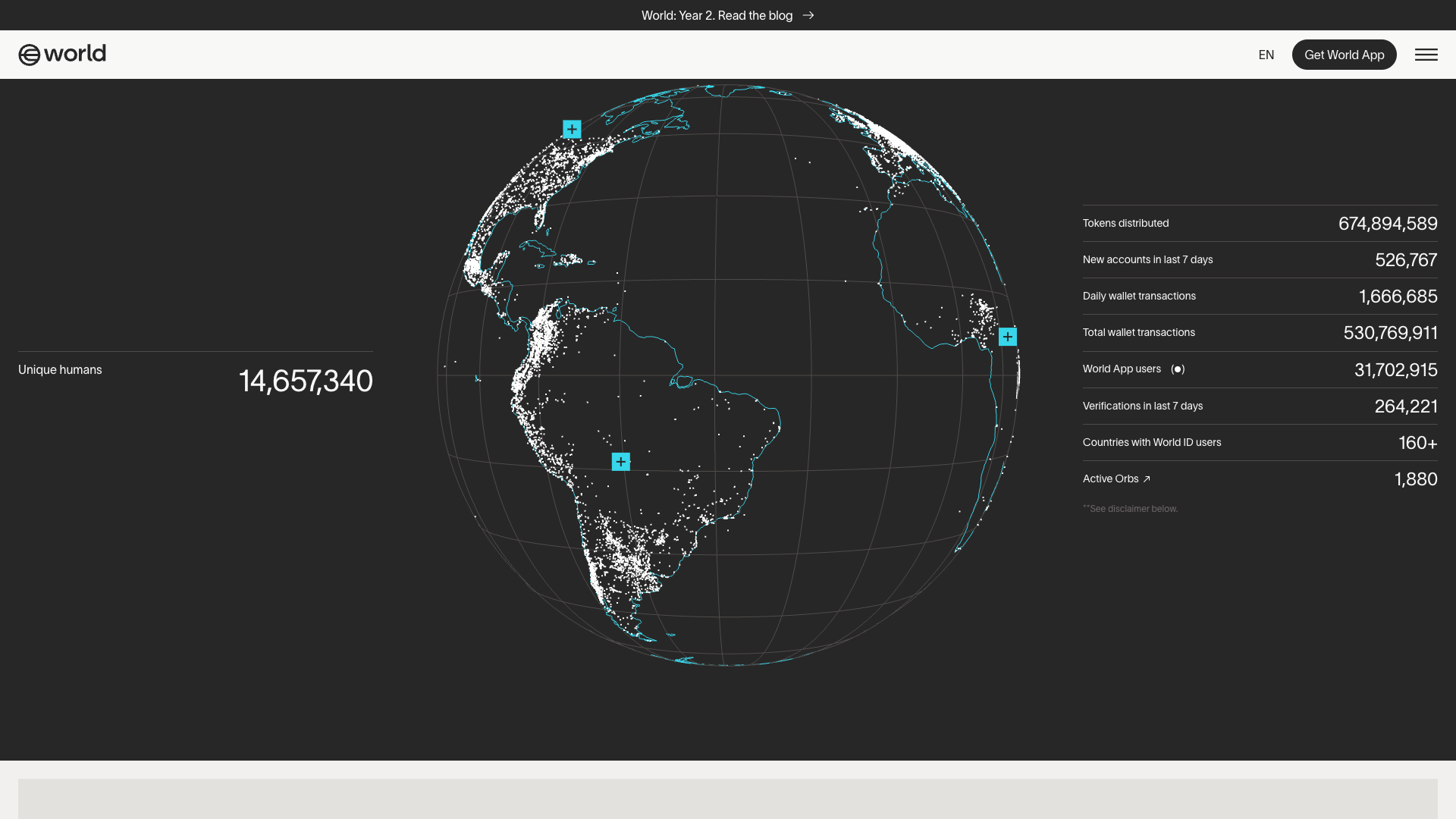Screen dimensions: 1456x819
Task: Click the globe center in Atlantic Ocean
Action: point(728,375)
